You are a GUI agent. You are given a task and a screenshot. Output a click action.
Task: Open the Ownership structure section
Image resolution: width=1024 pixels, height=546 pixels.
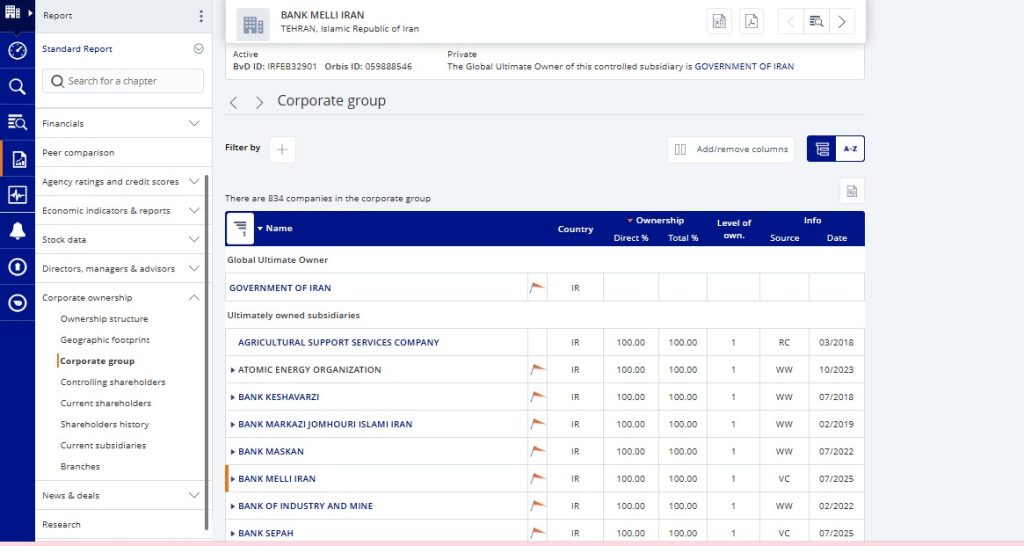pyautogui.click(x=104, y=319)
